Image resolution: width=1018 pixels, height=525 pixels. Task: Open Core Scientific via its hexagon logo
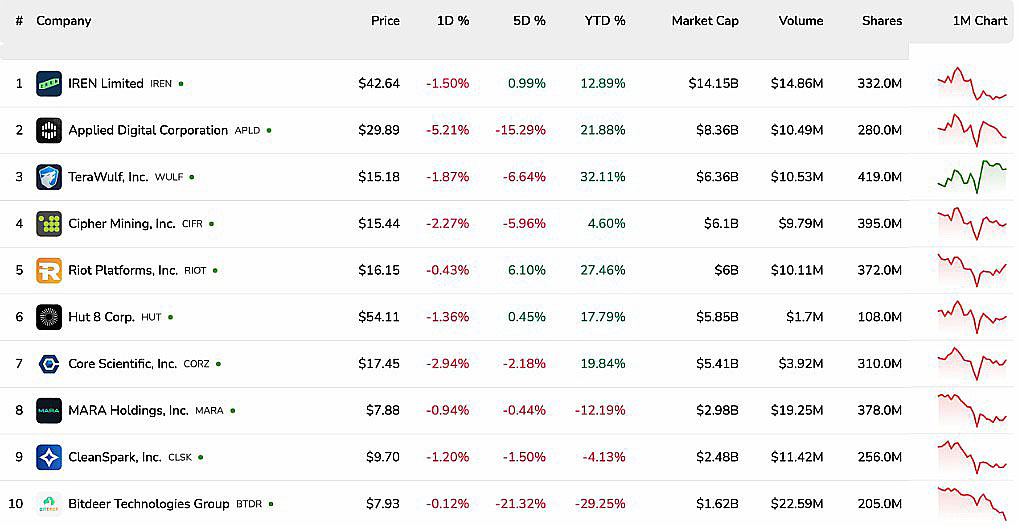click(x=49, y=364)
